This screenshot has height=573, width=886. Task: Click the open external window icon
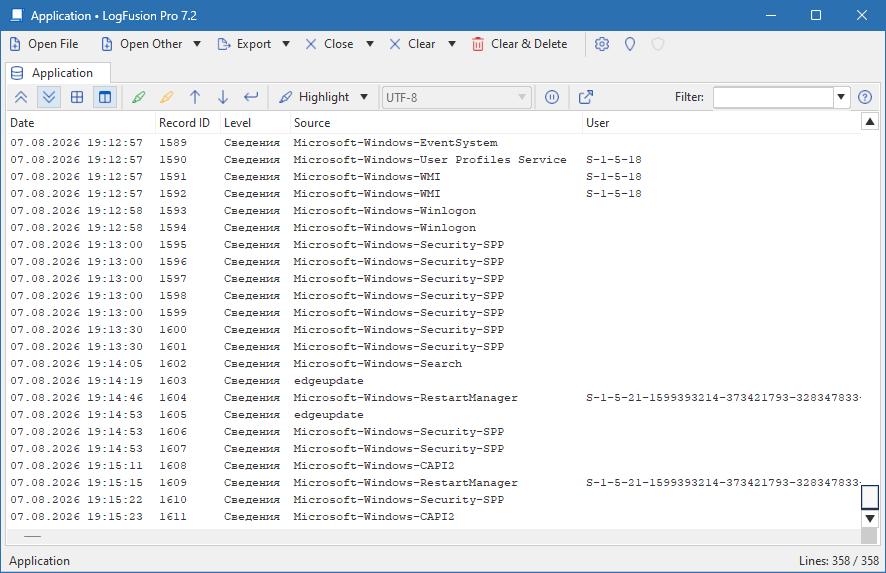coord(586,97)
